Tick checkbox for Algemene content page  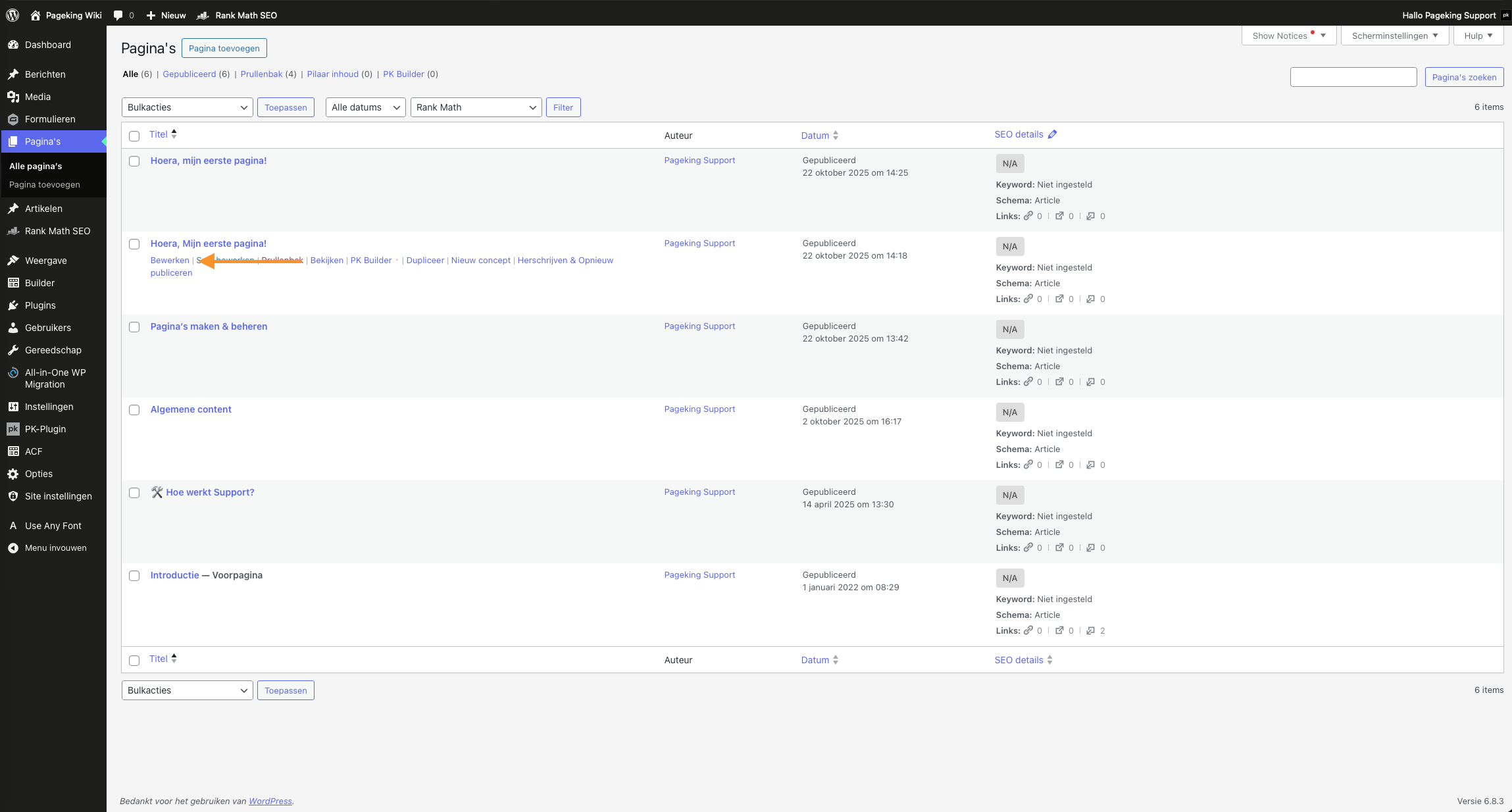[134, 410]
